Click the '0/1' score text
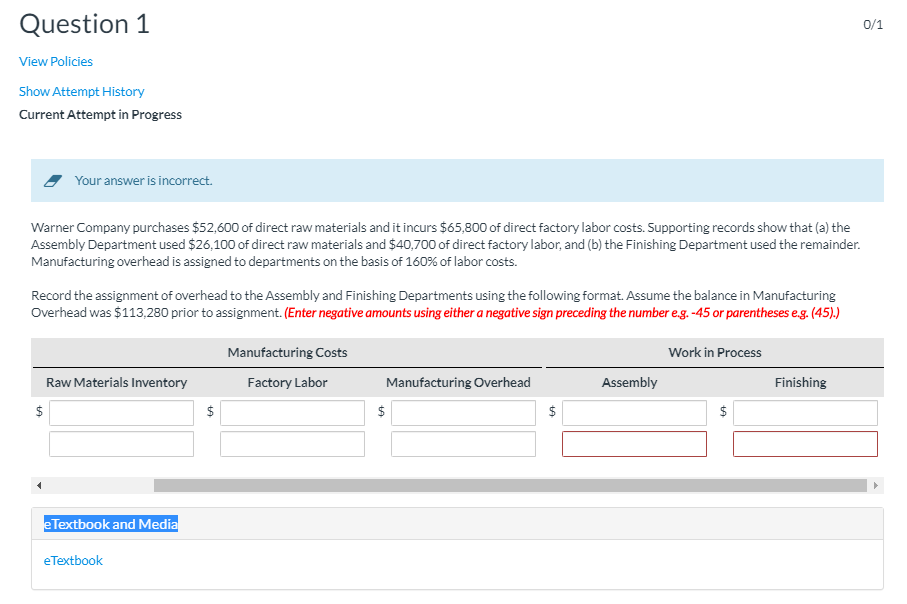This screenshot has height=604, width=907. pyautogui.click(x=873, y=24)
